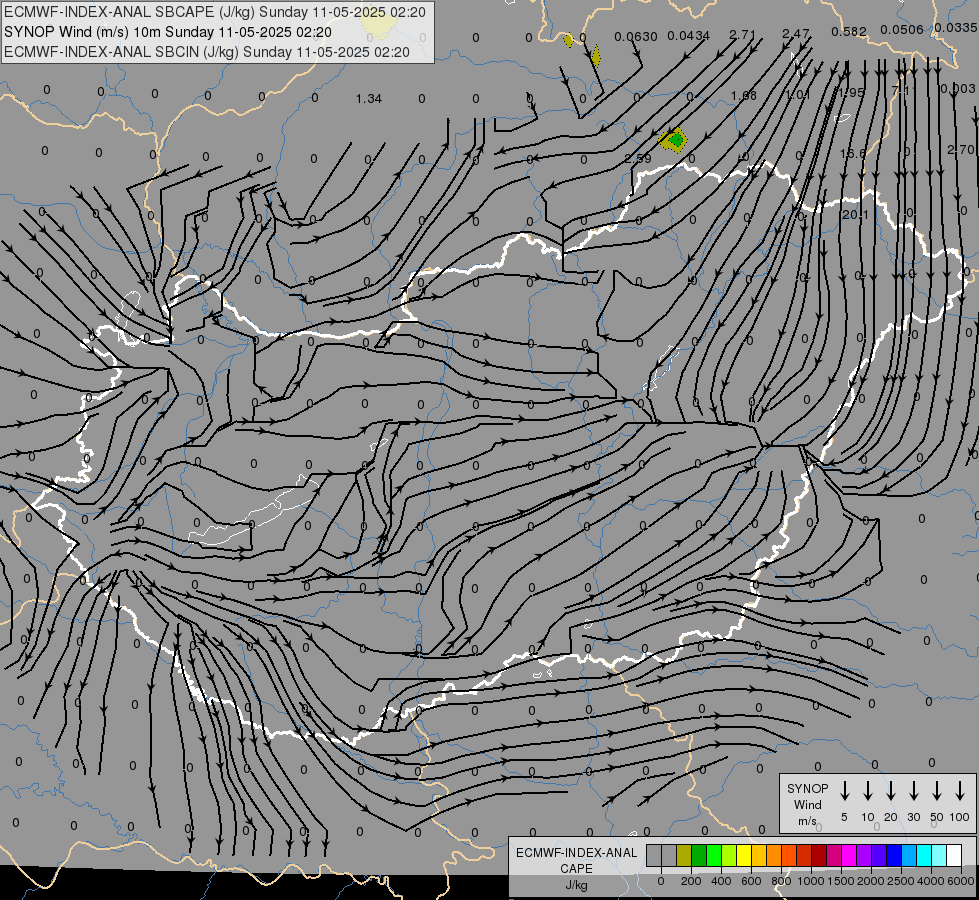Click the 1.95 value on the map
979x900 pixels.
pos(851,92)
